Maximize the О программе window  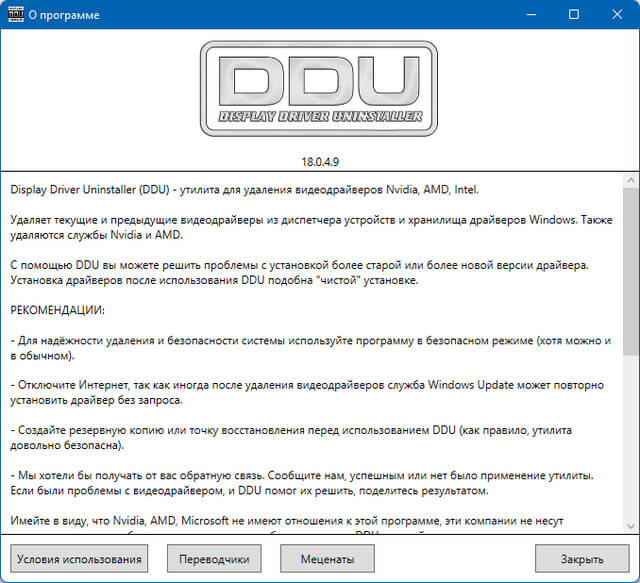tap(573, 15)
